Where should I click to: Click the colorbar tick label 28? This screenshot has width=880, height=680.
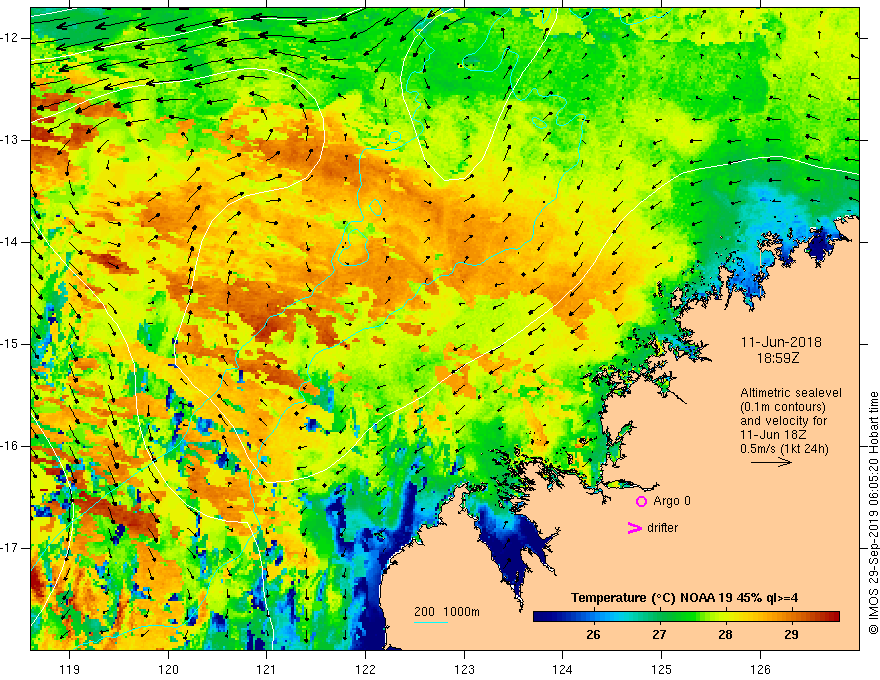725,635
